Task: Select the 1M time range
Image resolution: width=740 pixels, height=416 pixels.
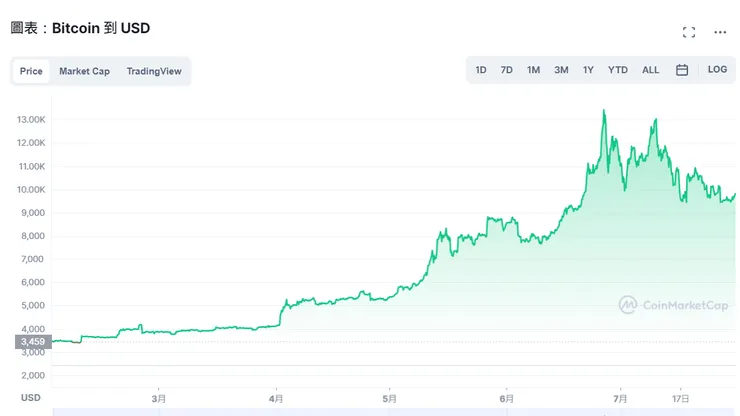Action: [x=534, y=70]
